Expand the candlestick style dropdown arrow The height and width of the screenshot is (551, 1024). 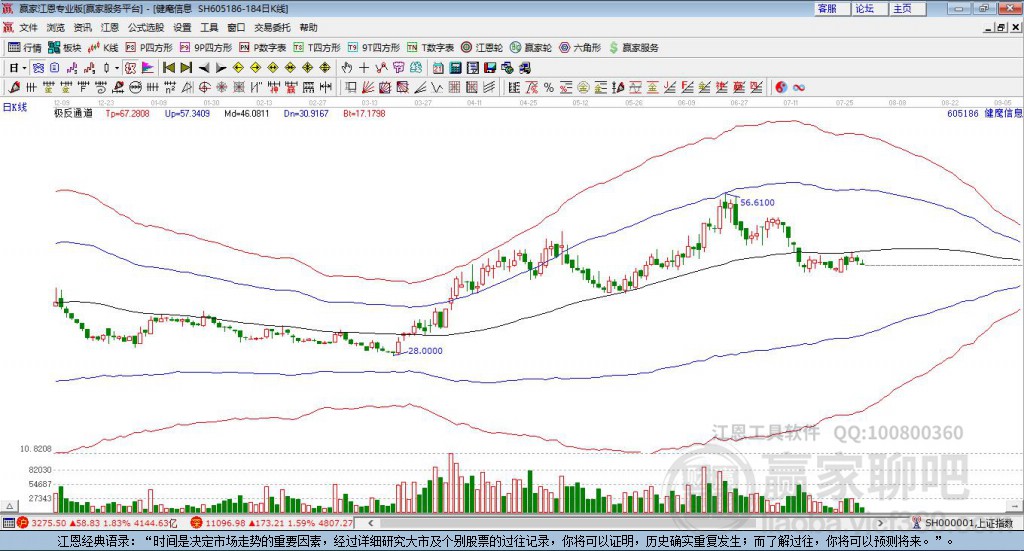tap(117, 68)
